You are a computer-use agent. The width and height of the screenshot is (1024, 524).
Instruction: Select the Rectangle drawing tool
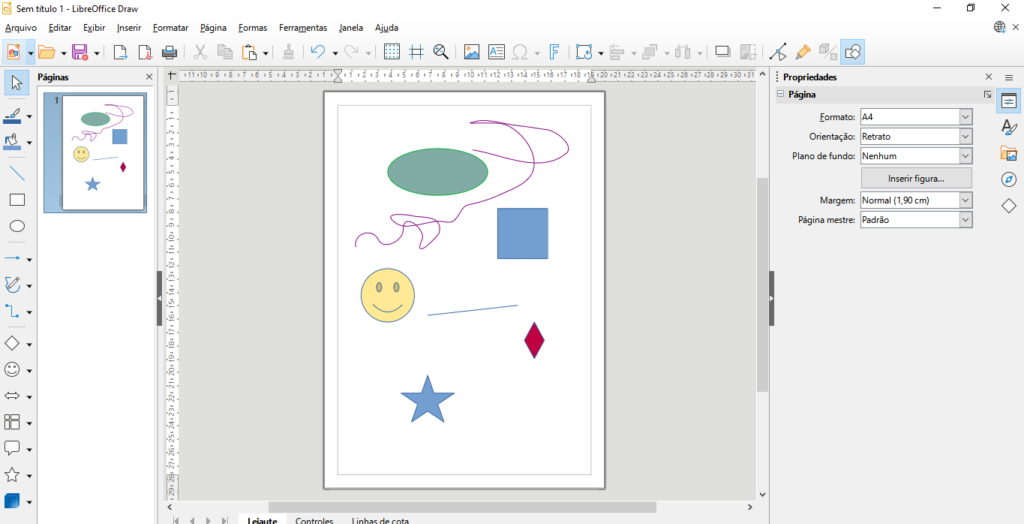click(17, 200)
